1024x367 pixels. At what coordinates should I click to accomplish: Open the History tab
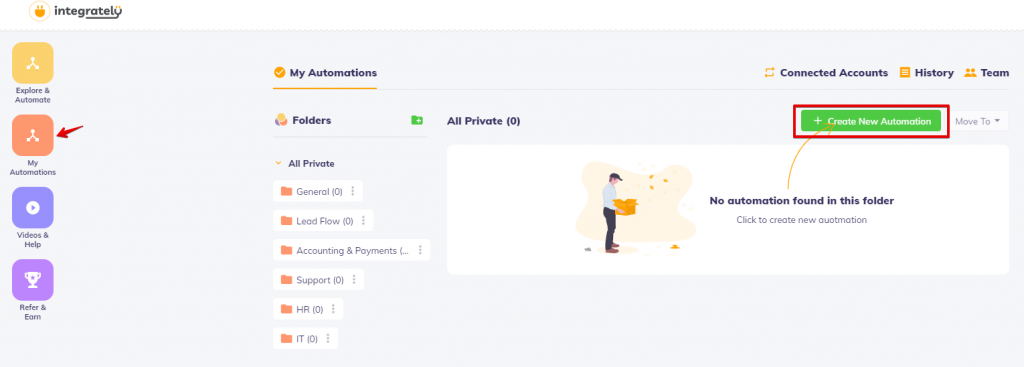[x=927, y=73]
